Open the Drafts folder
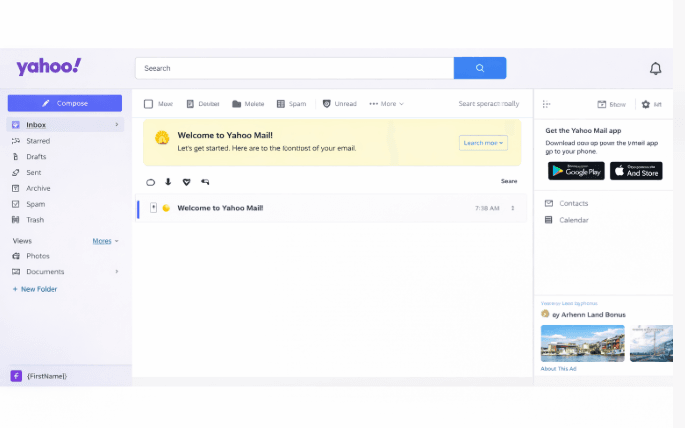685x428 pixels. [x=36, y=157]
